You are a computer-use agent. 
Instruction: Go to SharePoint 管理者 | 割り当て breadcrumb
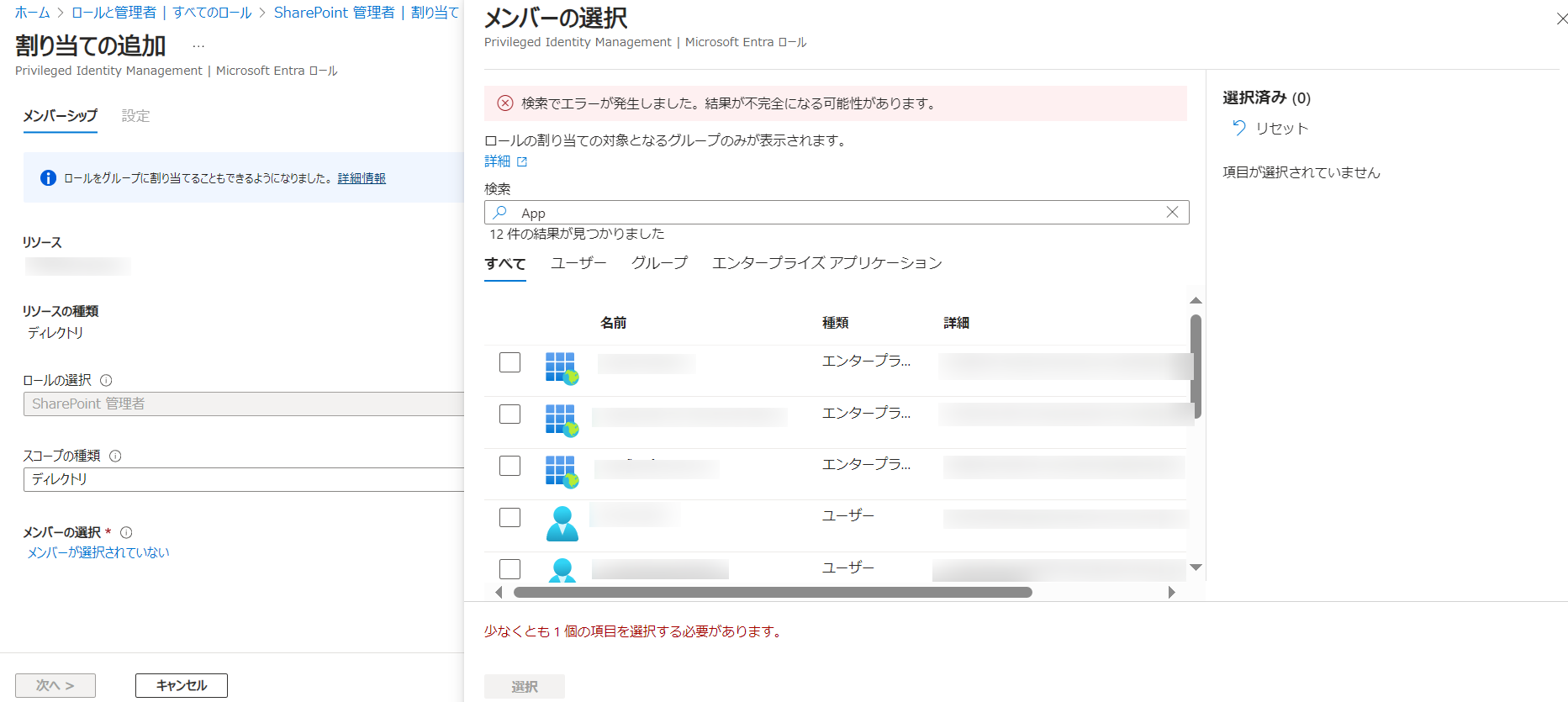tap(367, 13)
